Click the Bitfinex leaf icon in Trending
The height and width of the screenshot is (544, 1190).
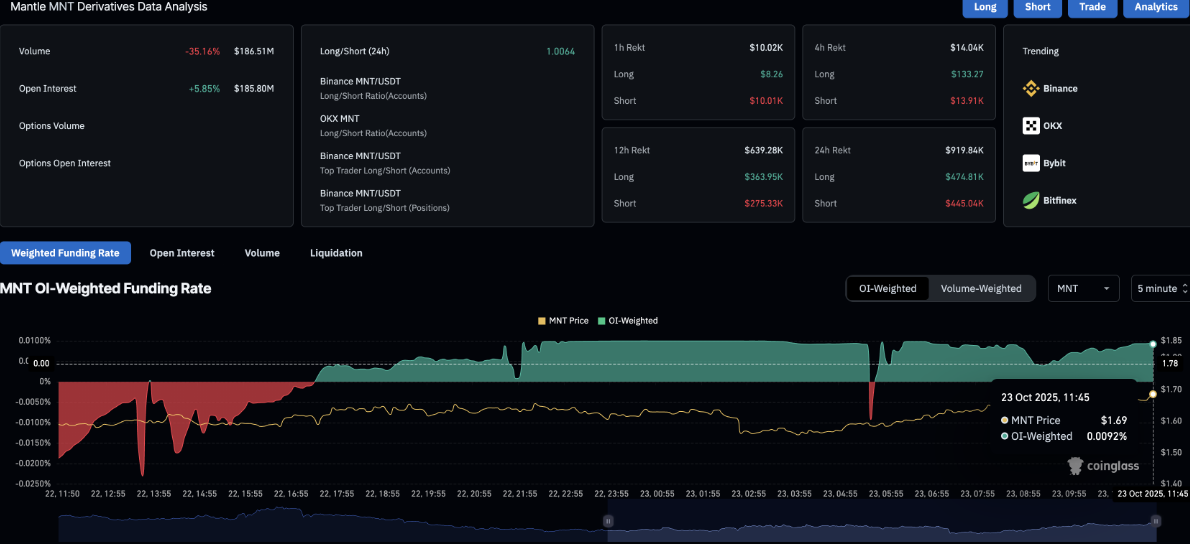coord(1031,200)
